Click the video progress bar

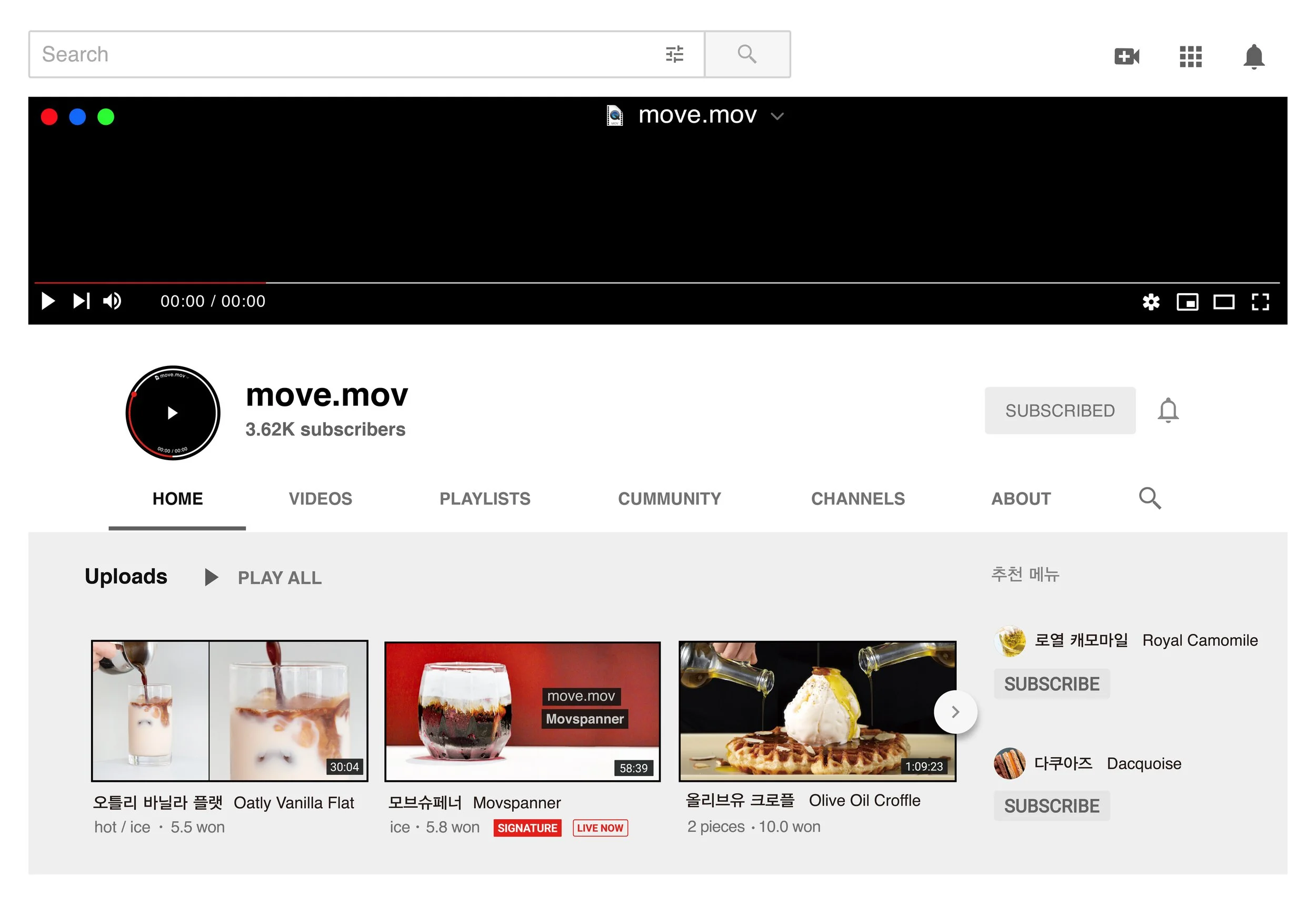click(656, 283)
